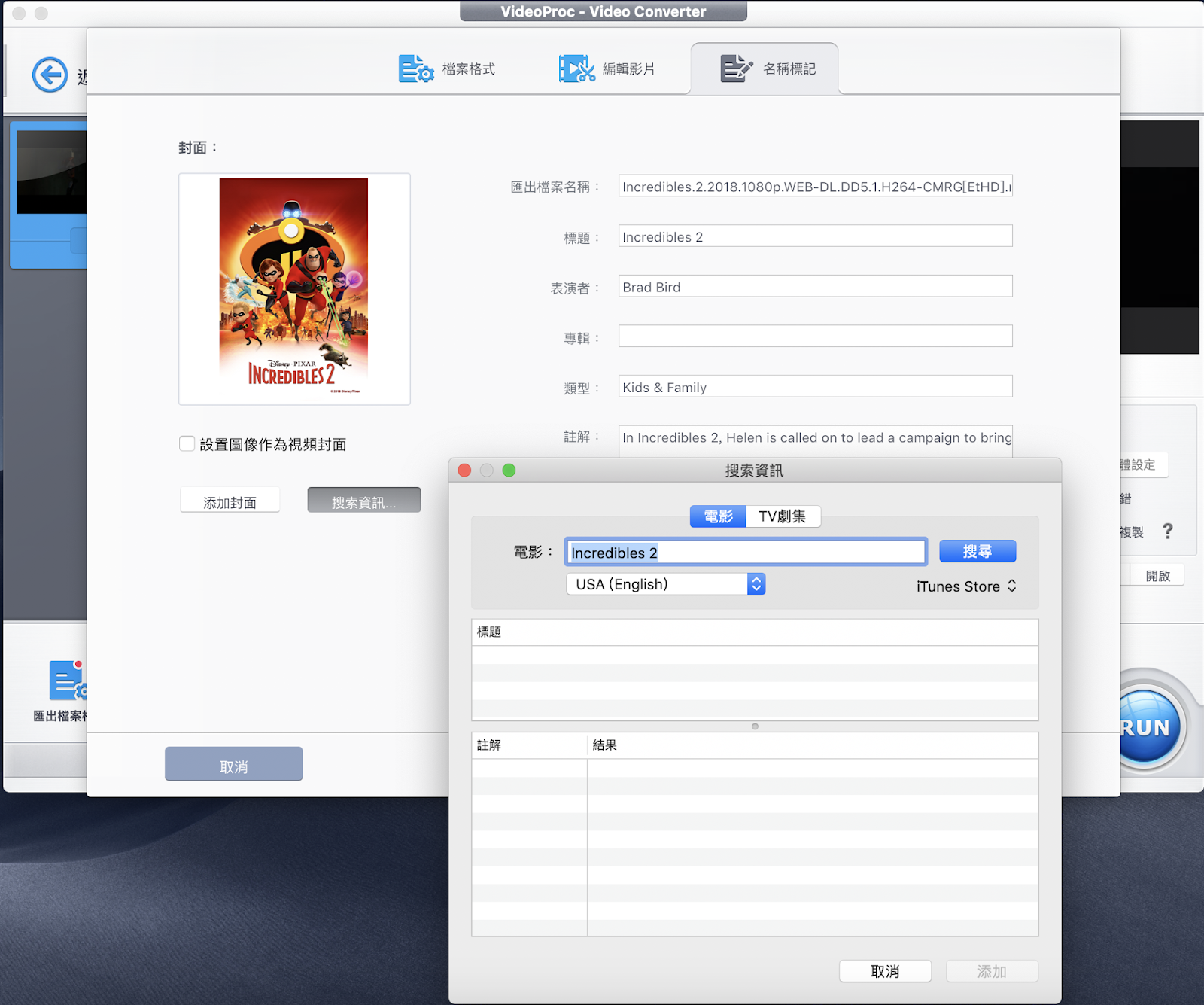Click 取消 in the search info window
Image resolution: width=1204 pixels, height=1005 pixels.
tap(885, 971)
